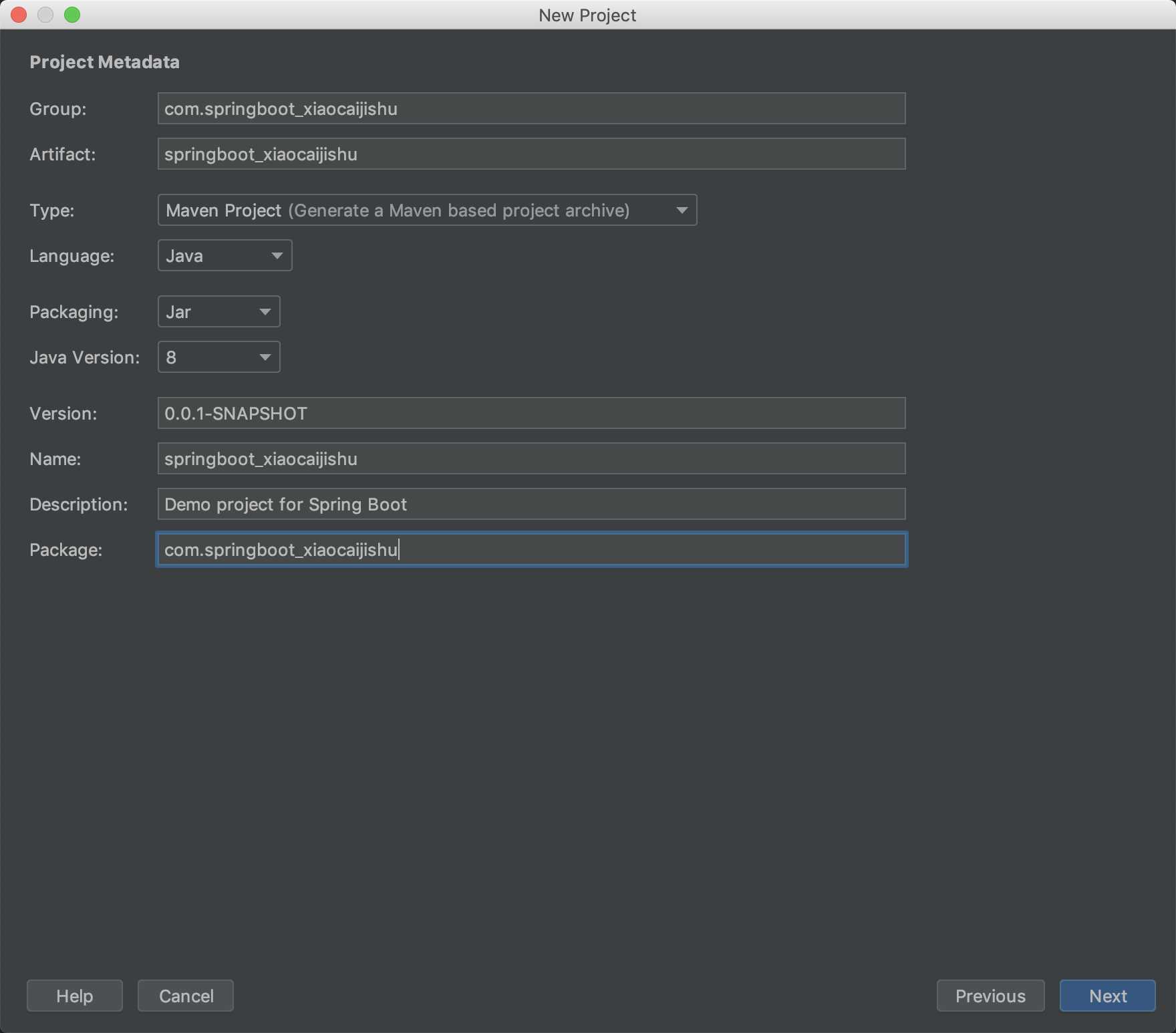Click the 'Artifact:' label

(x=63, y=154)
